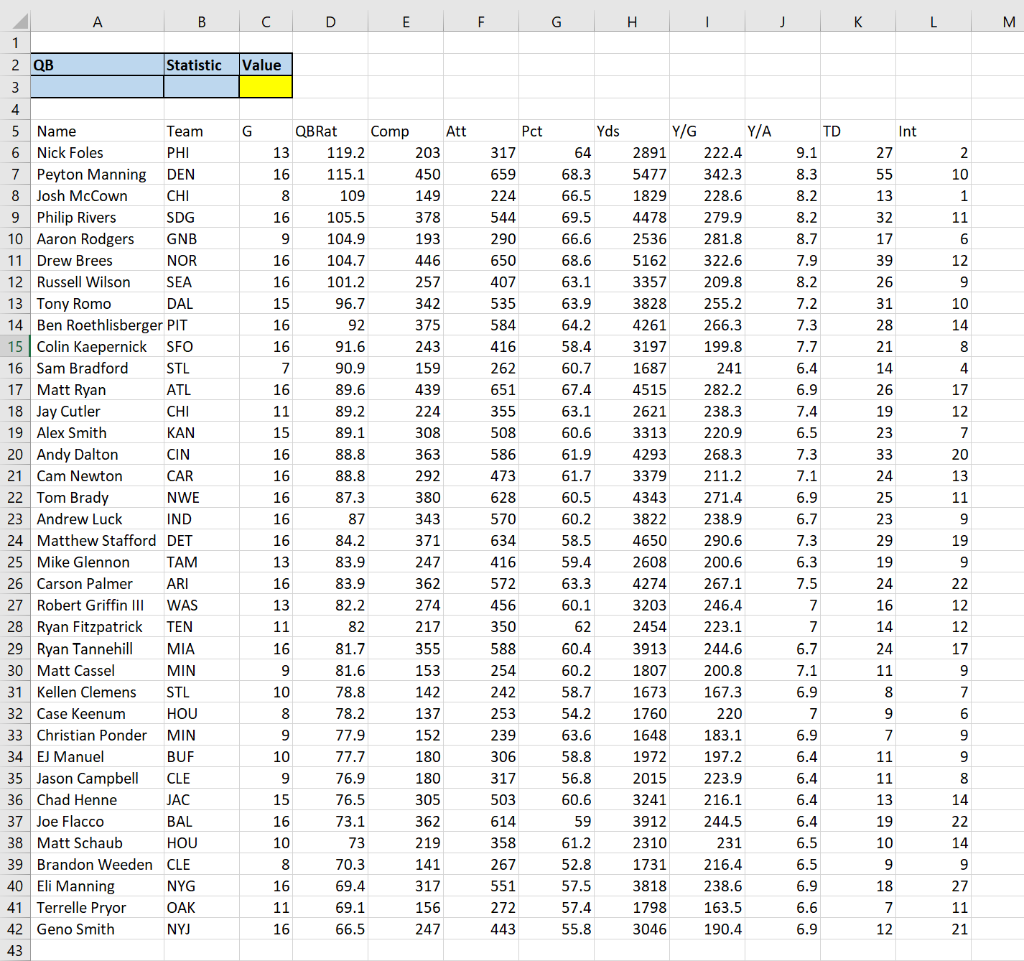This screenshot has width=1024, height=961.
Task: Click the Att column label
Action: point(456,131)
